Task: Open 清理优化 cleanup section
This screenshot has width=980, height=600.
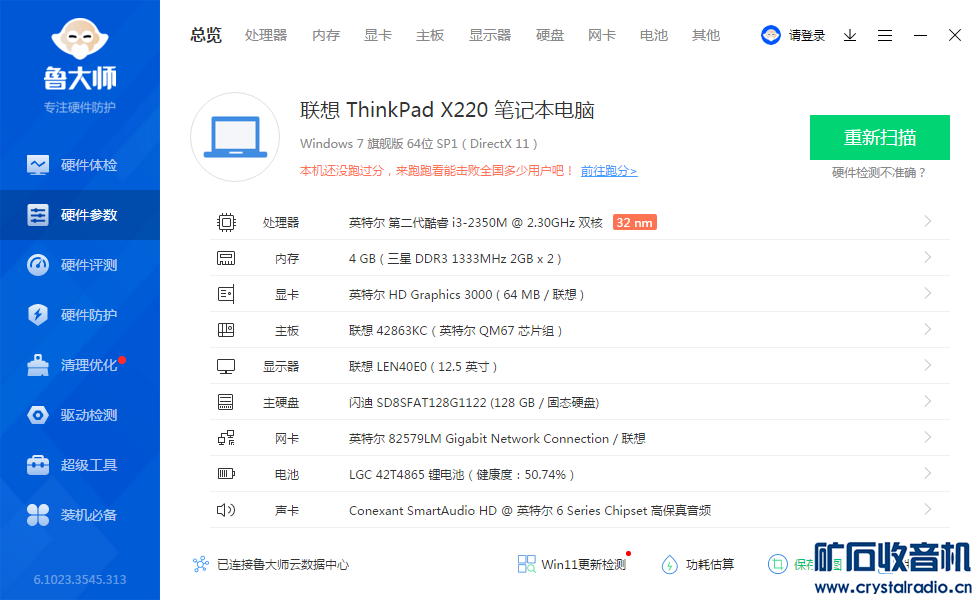Action: pos(88,365)
